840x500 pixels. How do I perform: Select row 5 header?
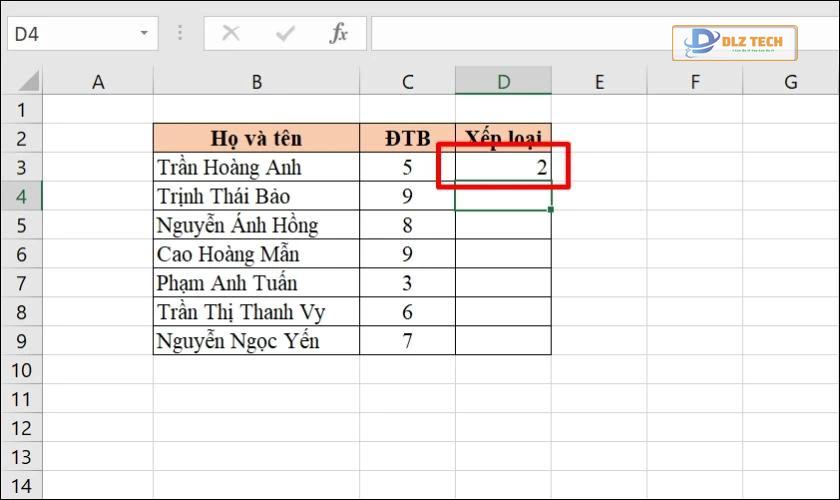[21, 226]
